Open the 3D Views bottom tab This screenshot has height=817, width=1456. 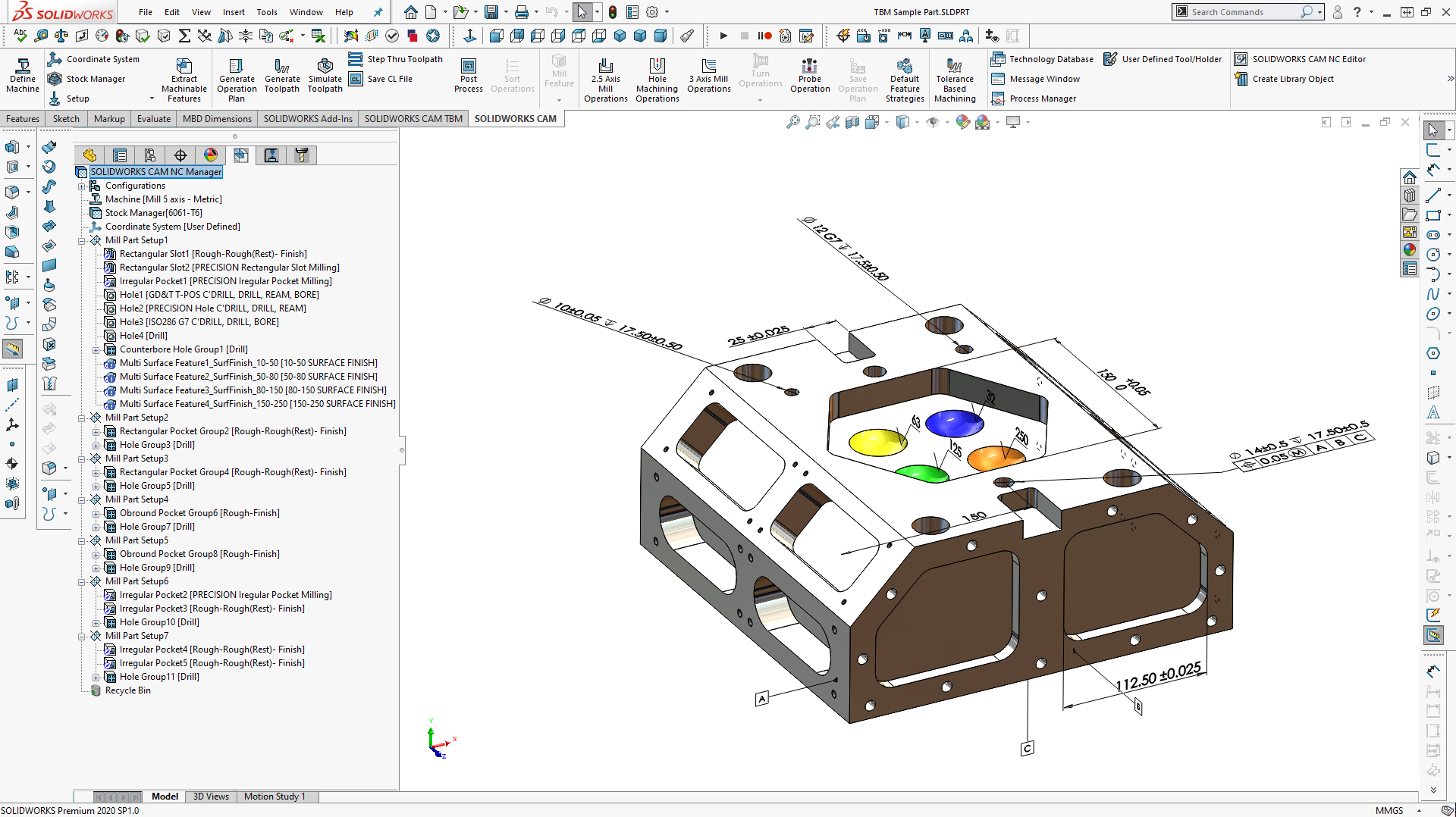click(211, 797)
